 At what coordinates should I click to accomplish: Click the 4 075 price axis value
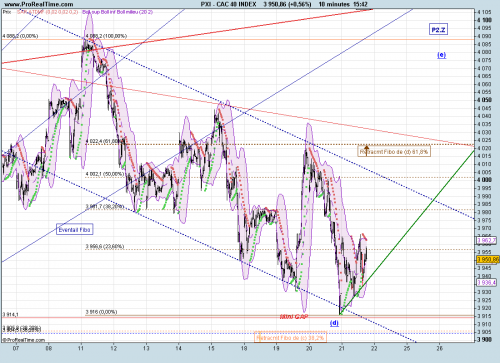pyautogui.click(x=484, y=60)
